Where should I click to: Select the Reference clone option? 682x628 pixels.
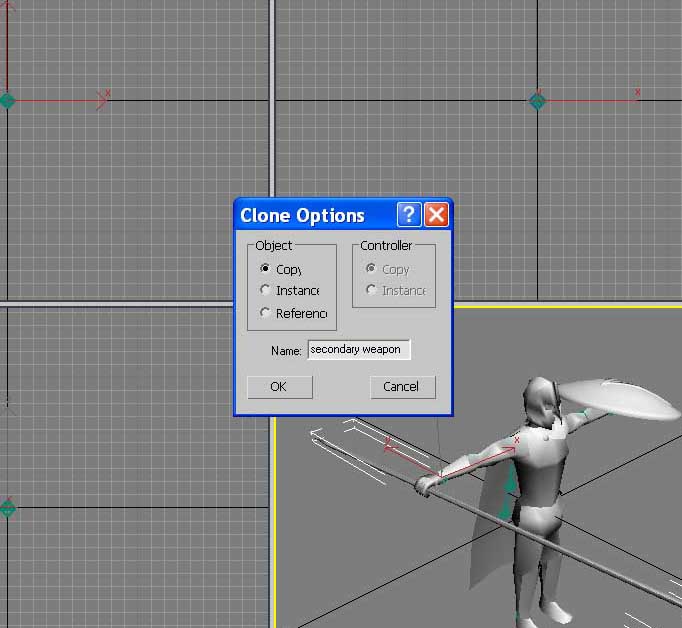click(265, 312)
